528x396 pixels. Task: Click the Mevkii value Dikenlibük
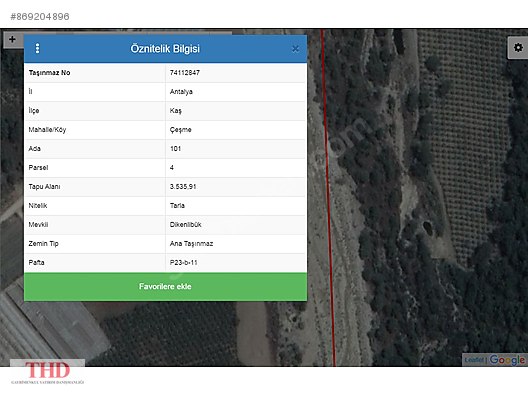coord(186,224)
